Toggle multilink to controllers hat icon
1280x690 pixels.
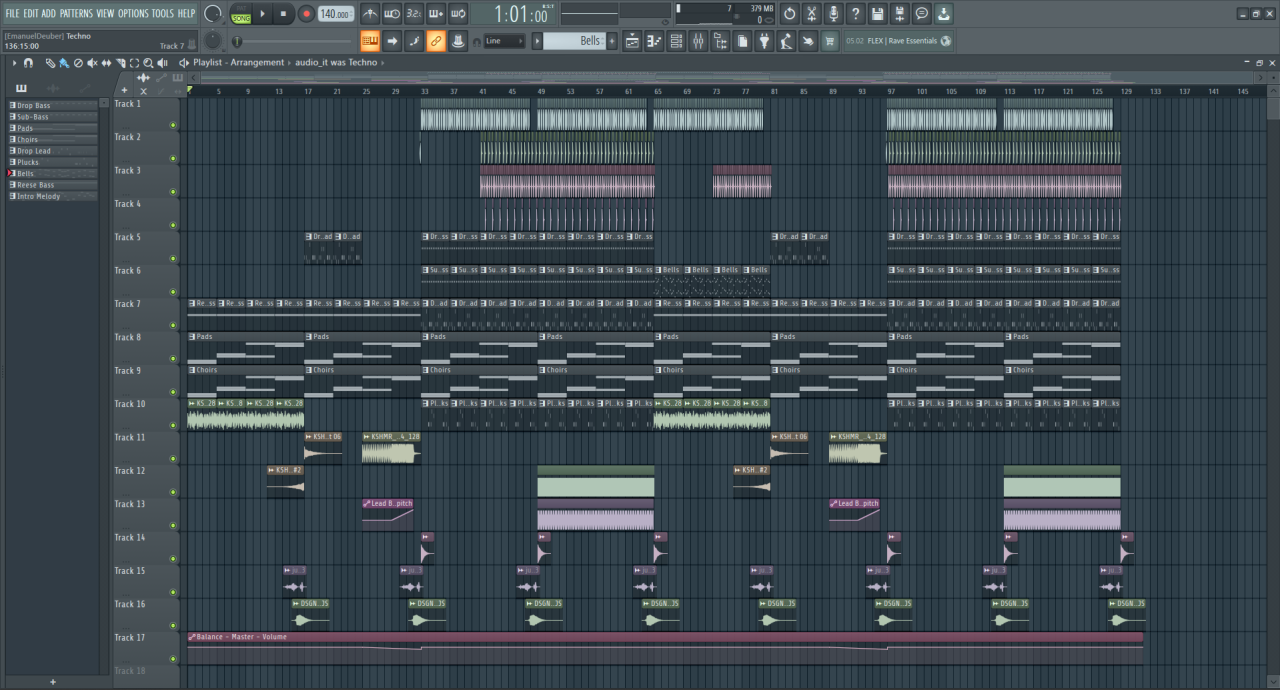(x=458, y=41)
